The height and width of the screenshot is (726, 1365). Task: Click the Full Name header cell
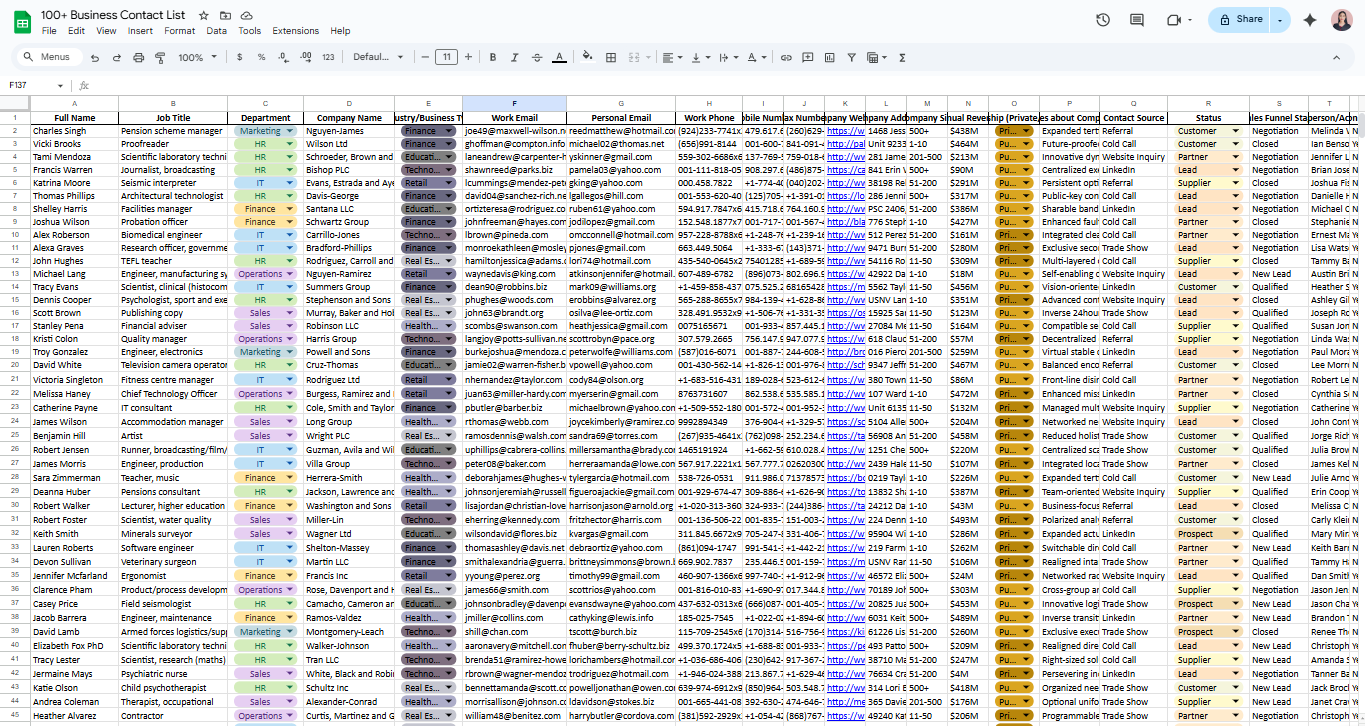(75, 117)
